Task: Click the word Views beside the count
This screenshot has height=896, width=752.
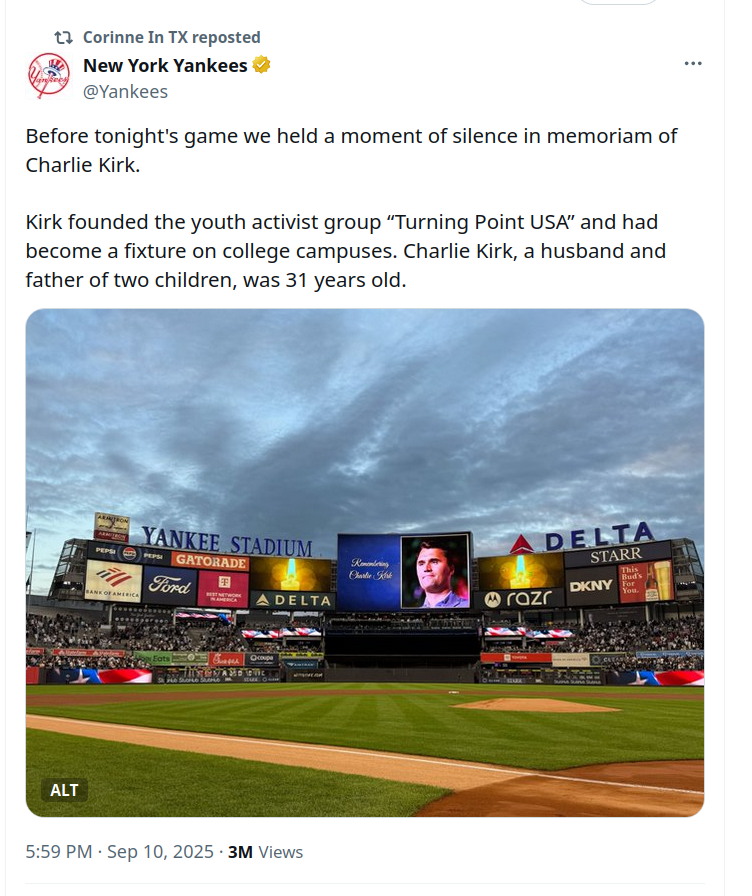Action: (281, 851)
